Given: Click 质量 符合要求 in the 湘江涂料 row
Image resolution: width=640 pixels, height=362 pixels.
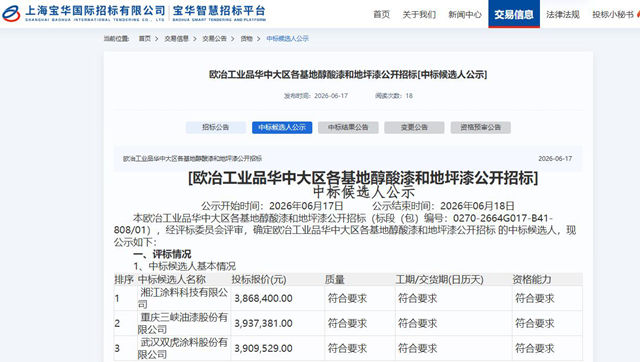Looking at the screenshot, I should (x=347, y=298).
